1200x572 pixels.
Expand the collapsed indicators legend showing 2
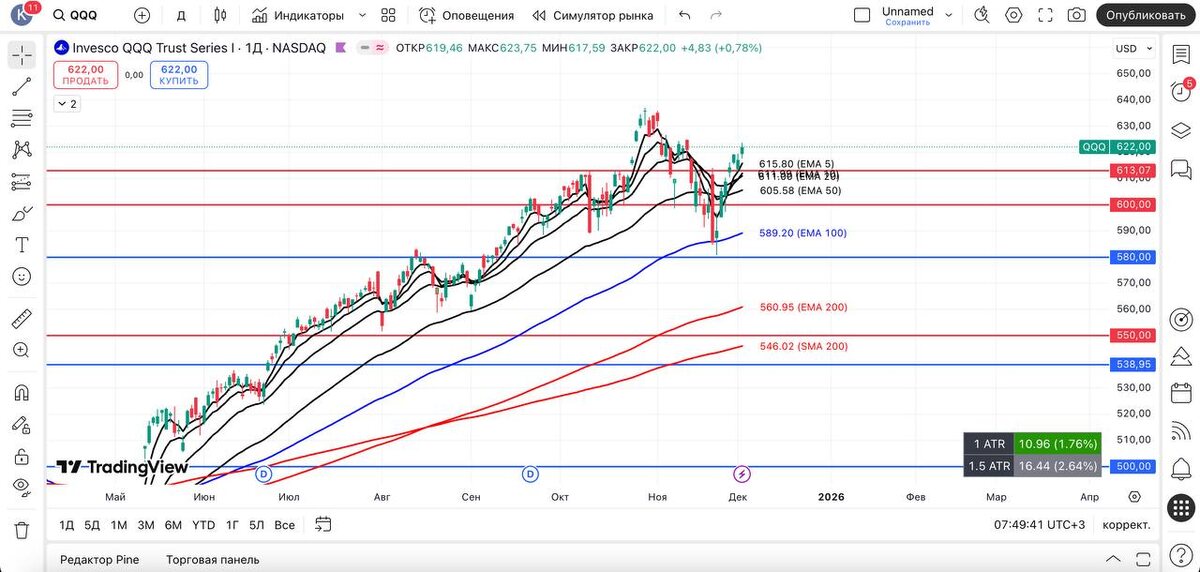(66, 103)
